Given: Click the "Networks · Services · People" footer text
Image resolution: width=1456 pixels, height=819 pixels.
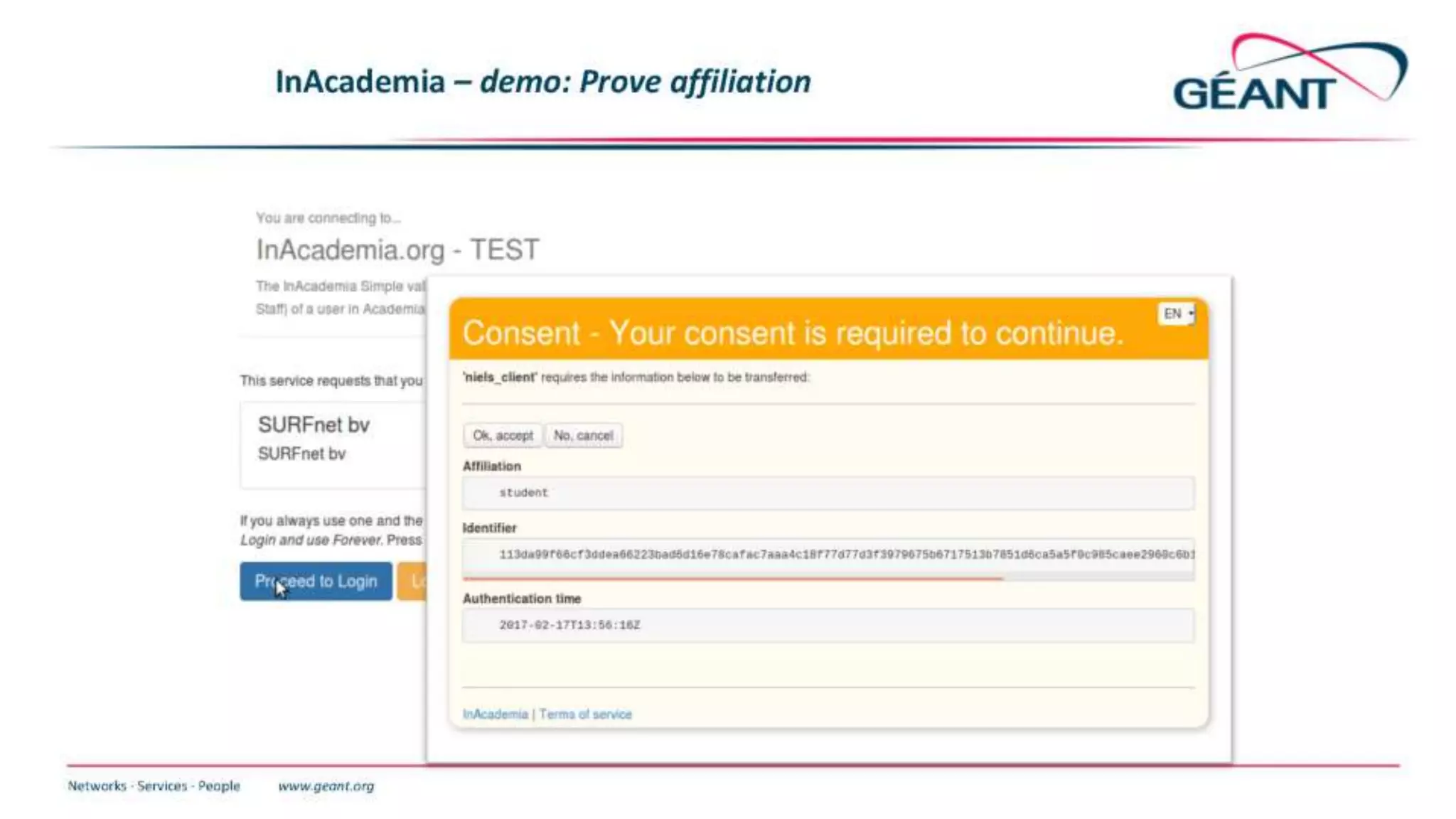Looking at the screenshot, I should click(x=154, y=786).
